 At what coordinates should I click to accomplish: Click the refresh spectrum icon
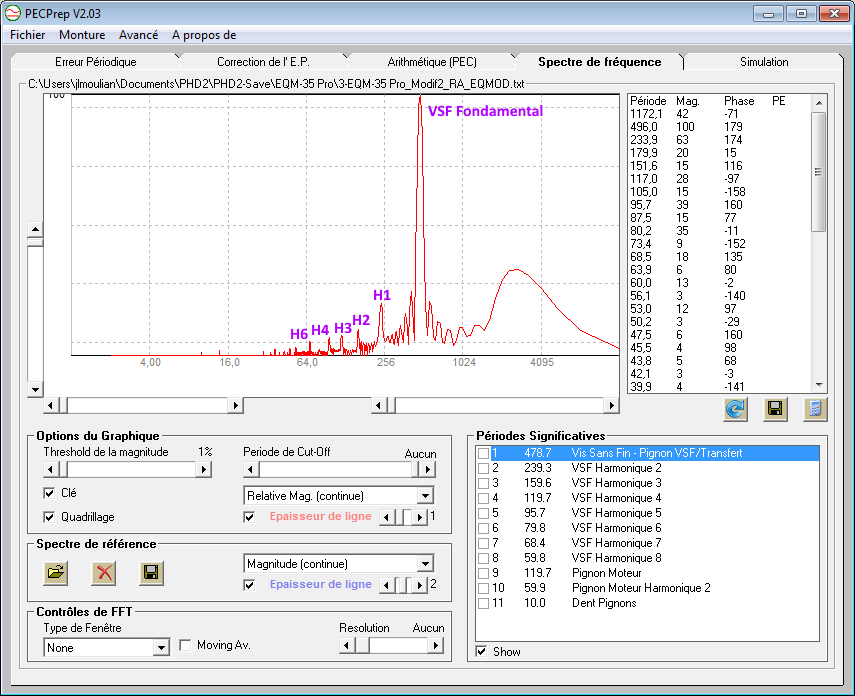[x=735, y=409]
